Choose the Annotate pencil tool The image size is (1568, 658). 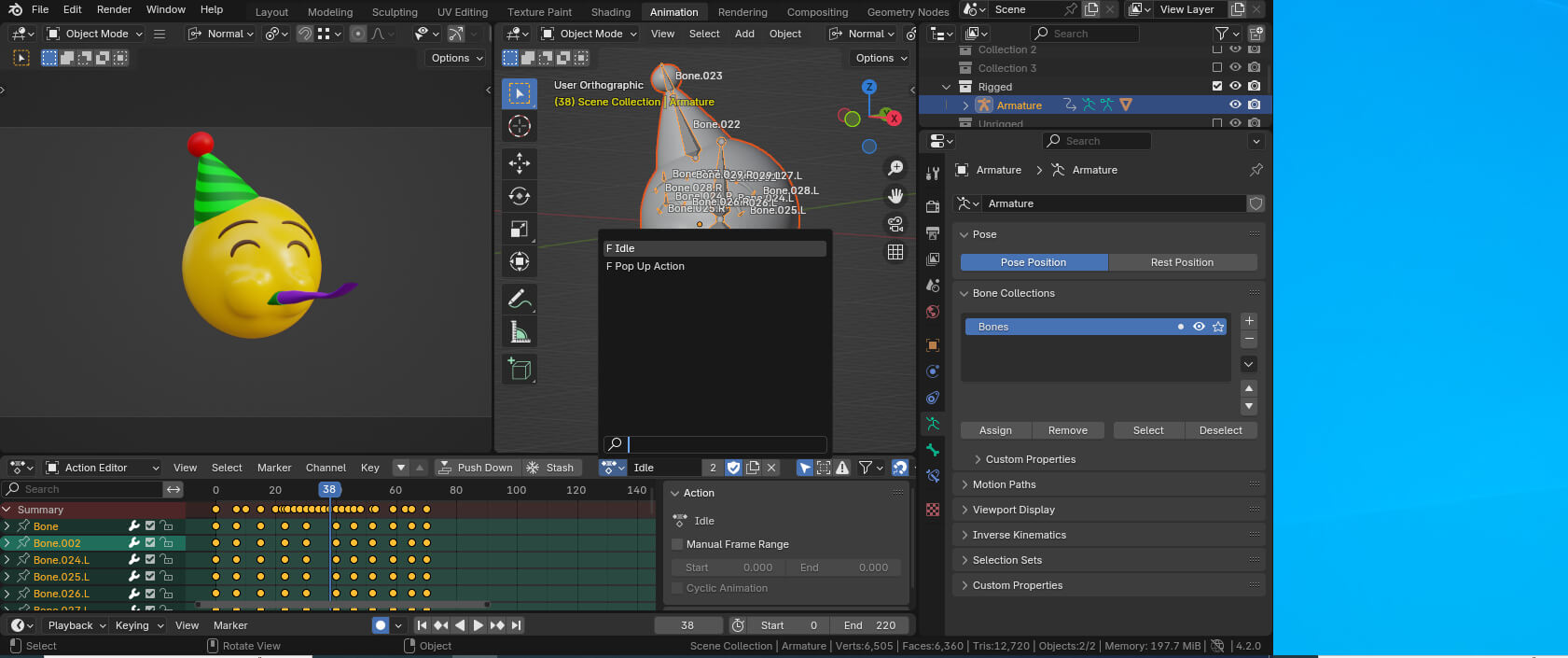520,299
